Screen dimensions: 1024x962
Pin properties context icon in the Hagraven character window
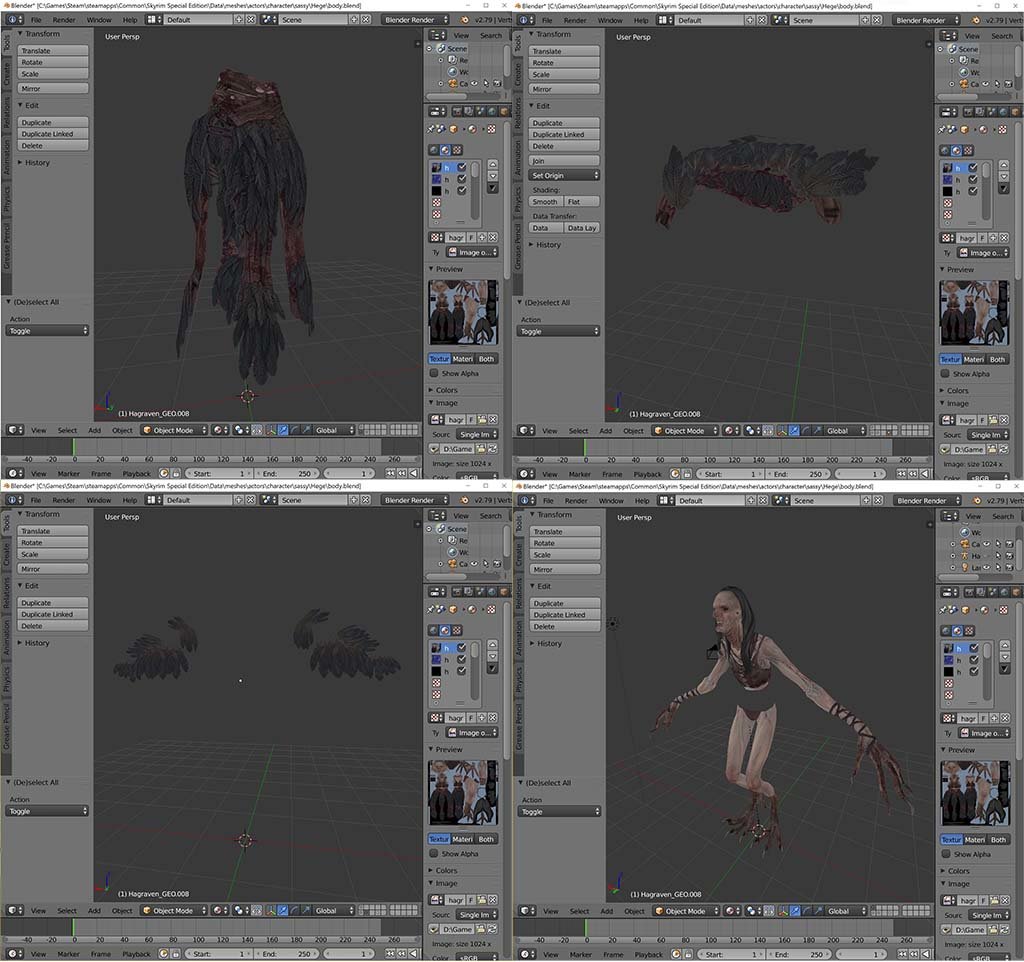point(942,611)
